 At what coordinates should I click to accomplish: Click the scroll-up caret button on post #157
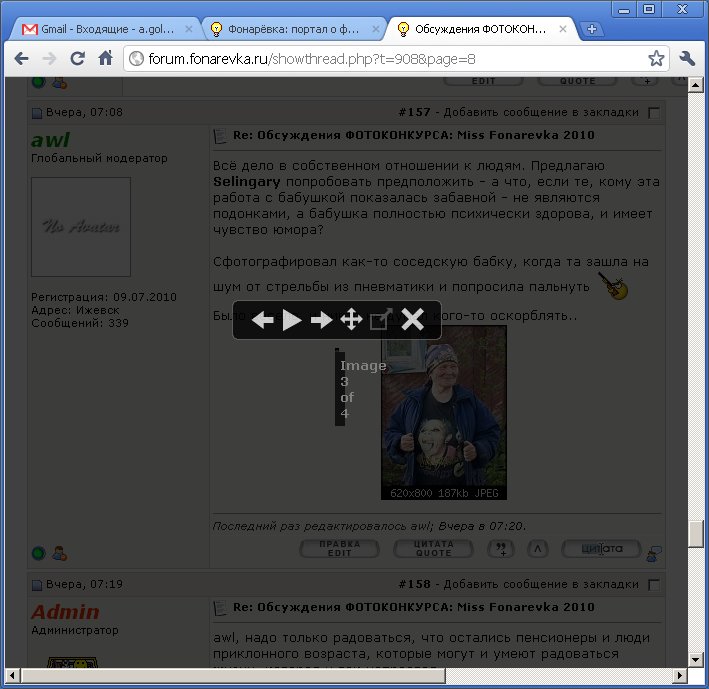(x=538, y=548)
